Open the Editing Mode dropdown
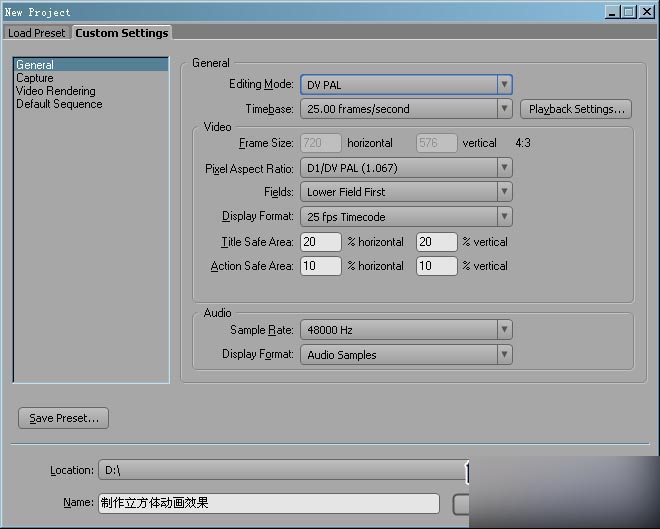Screen dimensions: 660x529 tap(406, 85)
